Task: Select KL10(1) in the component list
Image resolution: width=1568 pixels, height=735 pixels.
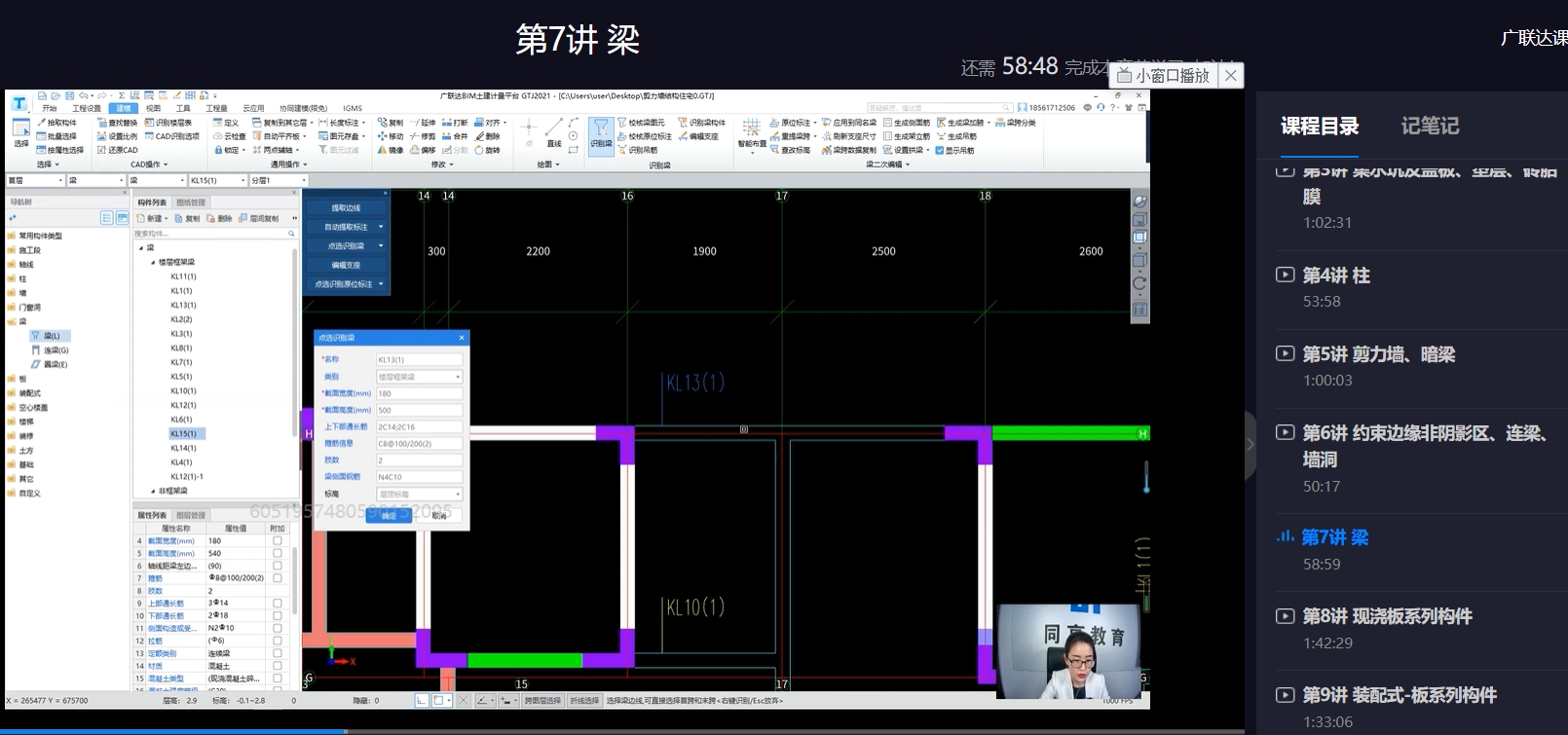Action: click(183, 391)
